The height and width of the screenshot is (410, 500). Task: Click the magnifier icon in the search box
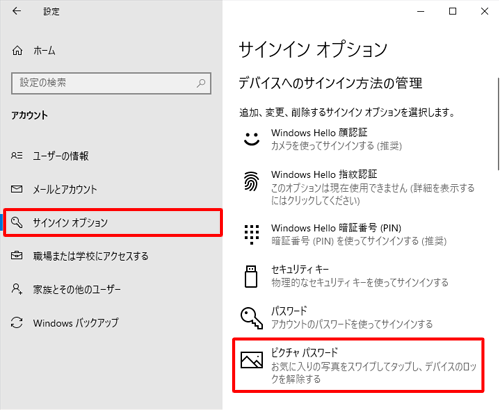click(x=201, y=83)
